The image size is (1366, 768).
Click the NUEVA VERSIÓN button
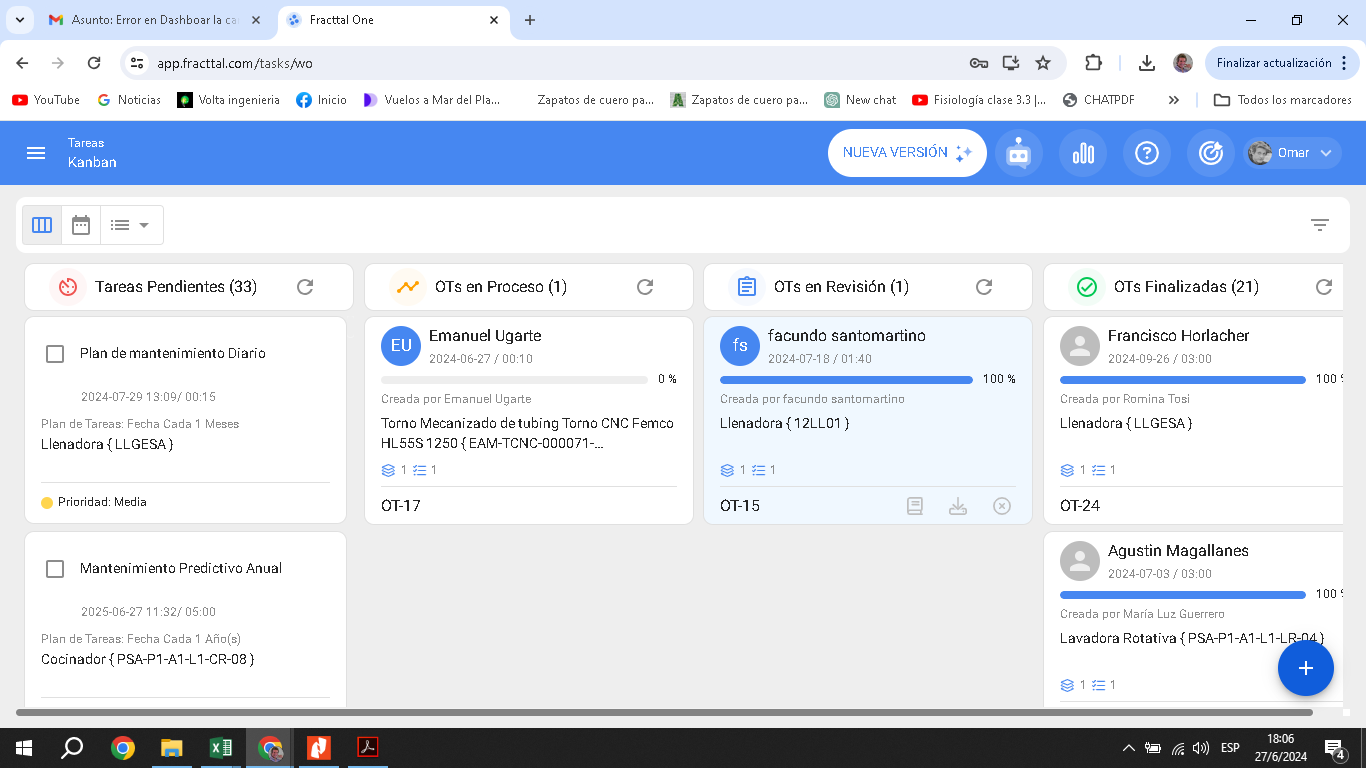pos(906,153)
